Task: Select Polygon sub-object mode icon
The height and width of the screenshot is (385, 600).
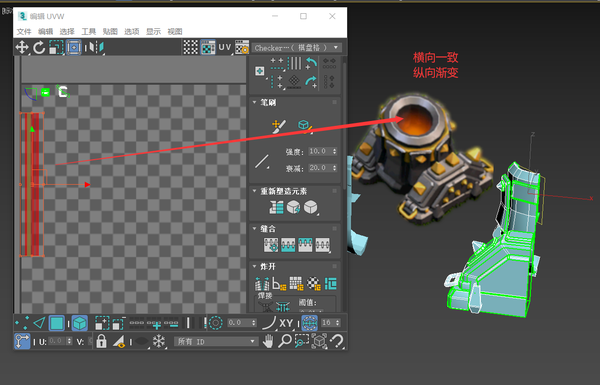Action: pyautogui.click(x=56, y=323)
